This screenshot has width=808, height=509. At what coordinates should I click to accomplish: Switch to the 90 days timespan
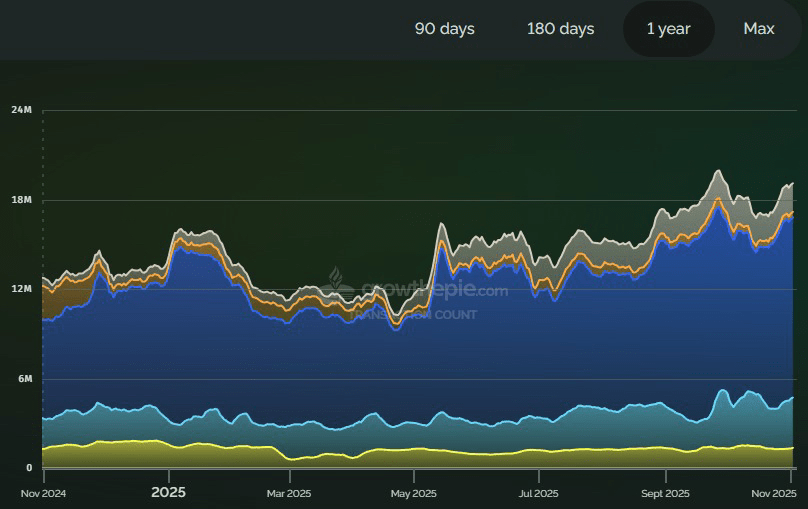point(444,29)
